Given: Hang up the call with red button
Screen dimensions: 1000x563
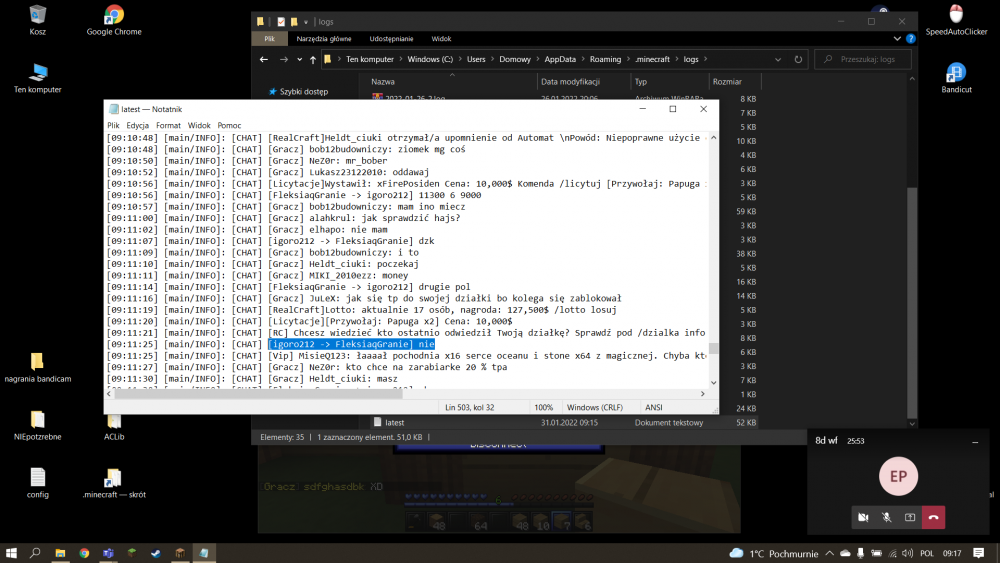Looking at the screenshot, I should click(x=933, y=517).
